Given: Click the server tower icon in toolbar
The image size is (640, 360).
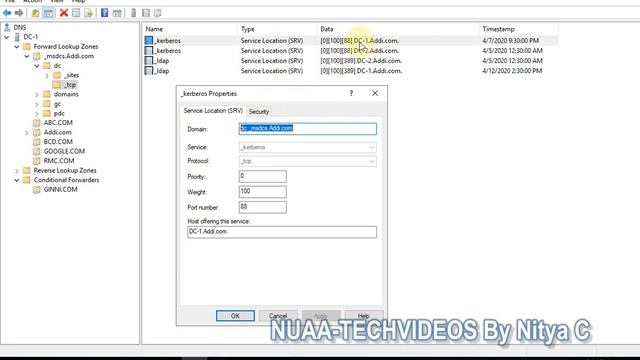Looking at the screenshot, I should 133,13.
